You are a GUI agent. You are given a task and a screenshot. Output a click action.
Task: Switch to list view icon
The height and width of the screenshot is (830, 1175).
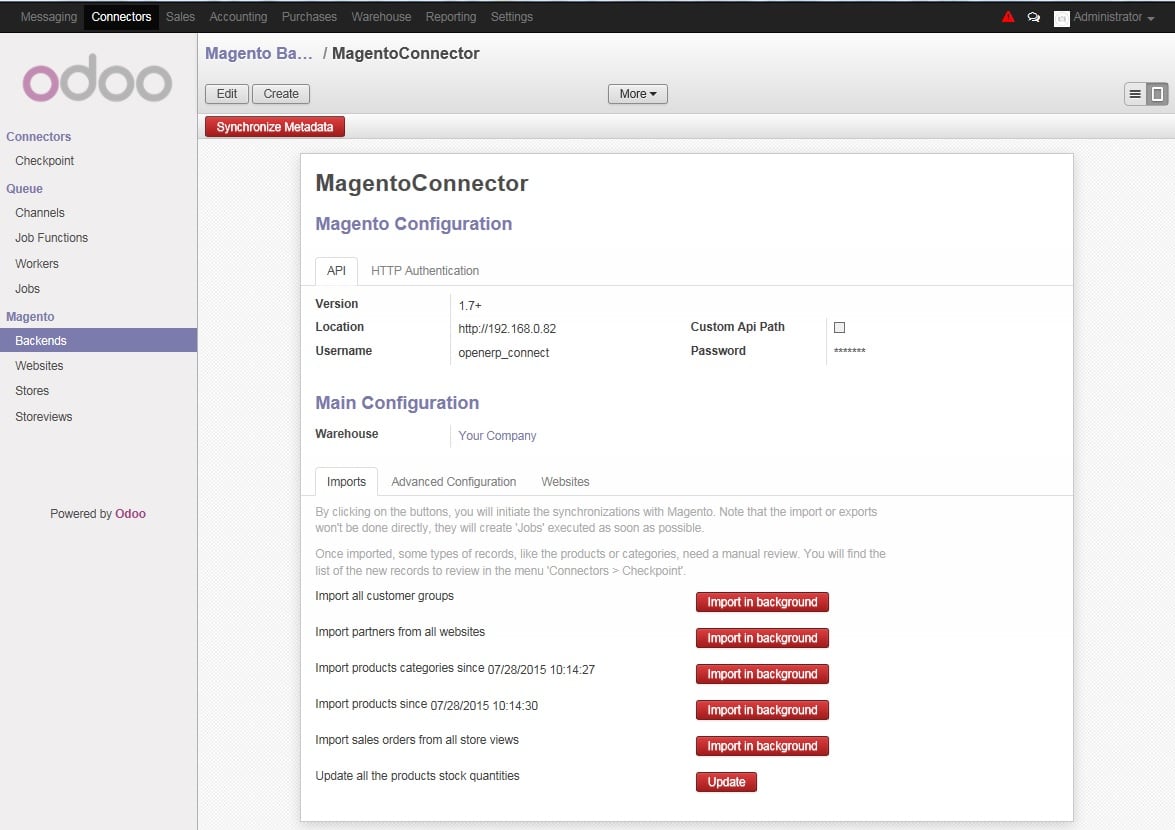[x=1135, y=94]
